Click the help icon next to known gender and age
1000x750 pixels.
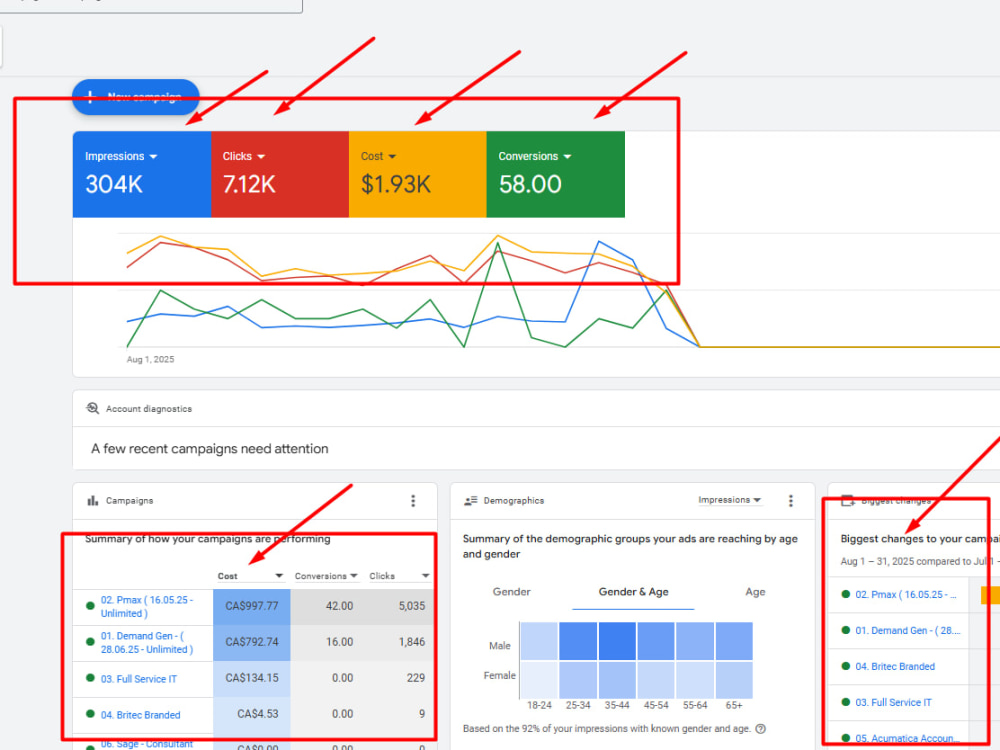[760, 729]
